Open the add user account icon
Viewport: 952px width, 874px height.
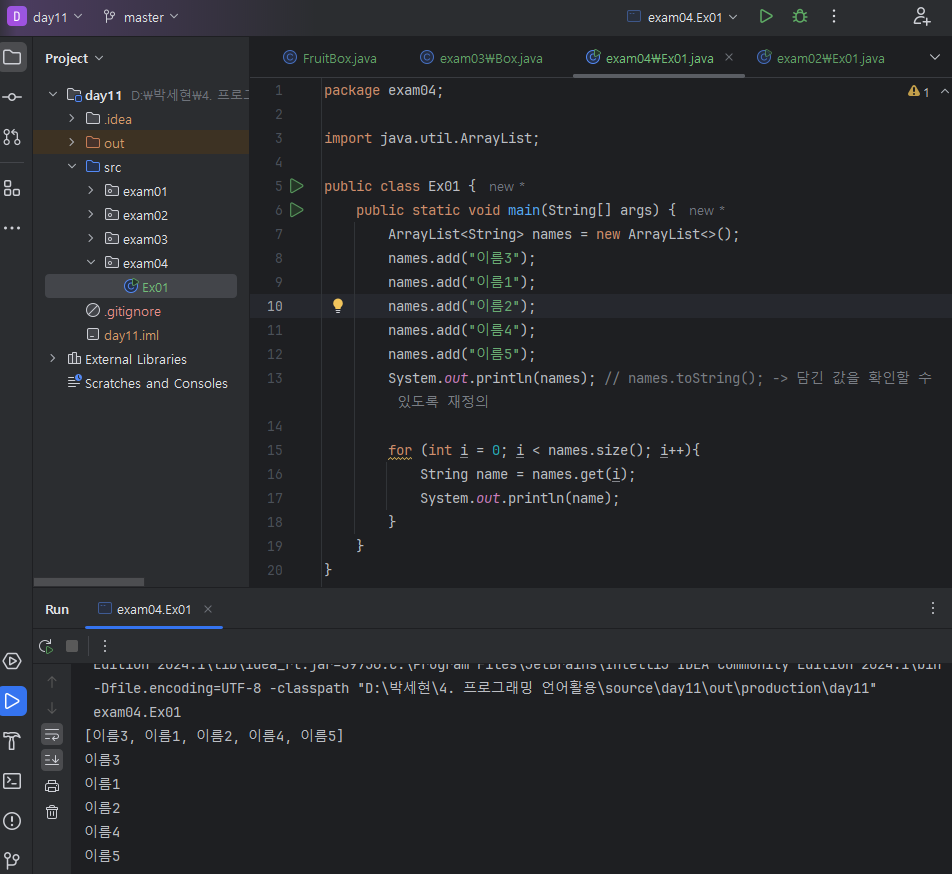922,16
